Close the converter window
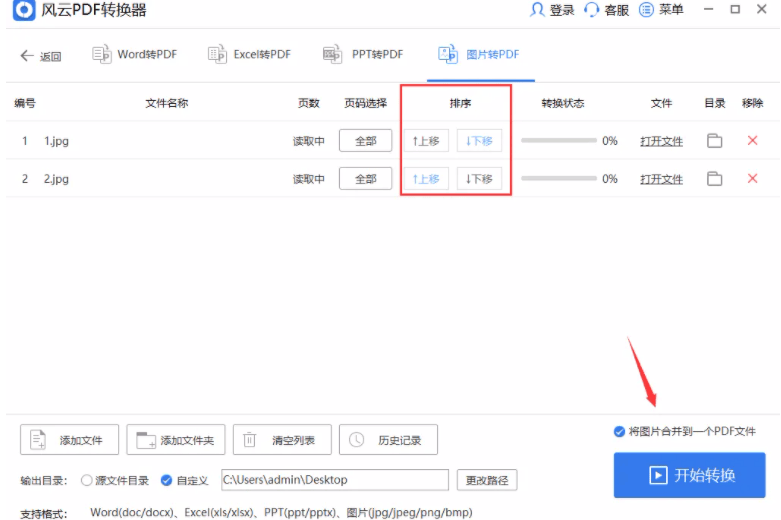Image resolution: width=781 pixels, height=520 pixels. [x=762, y=9]
